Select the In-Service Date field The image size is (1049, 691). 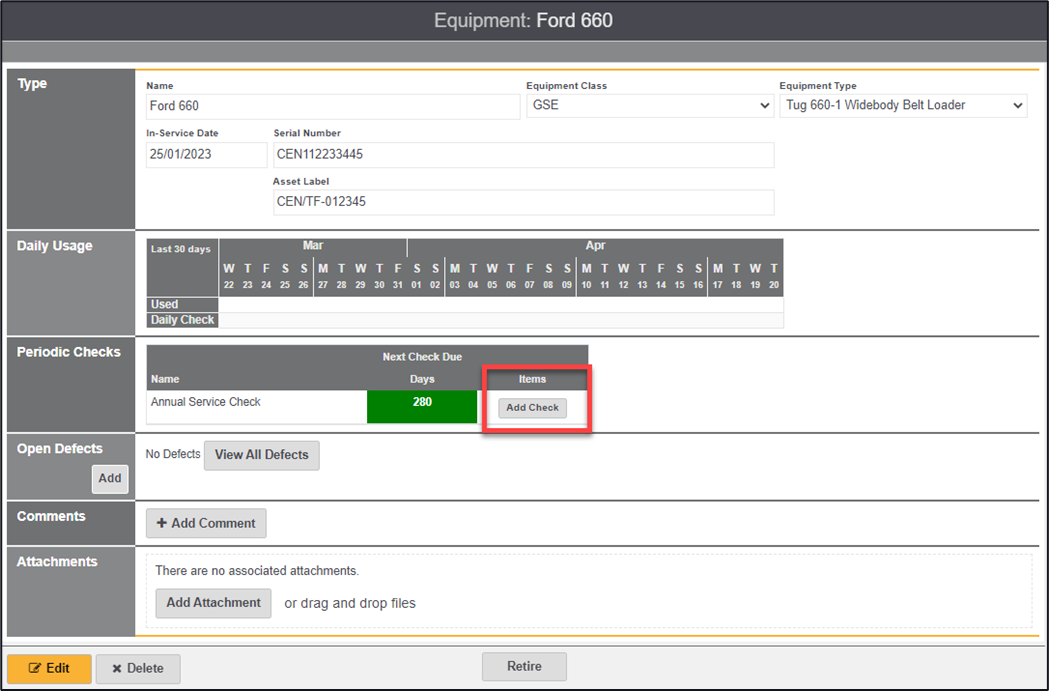206,155
